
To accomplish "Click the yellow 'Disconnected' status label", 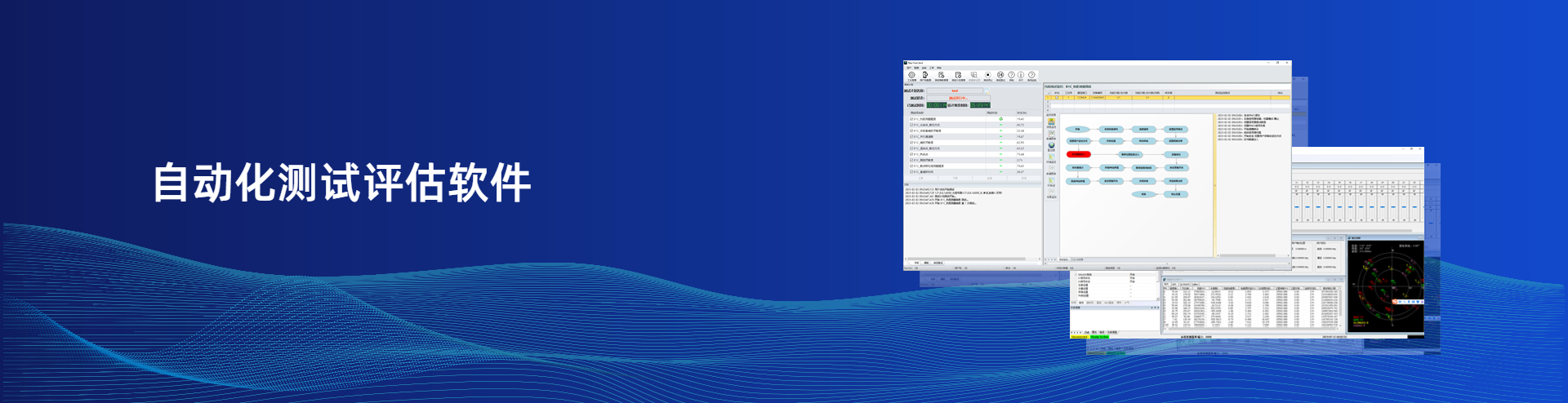I will [x=1080, y=337].
